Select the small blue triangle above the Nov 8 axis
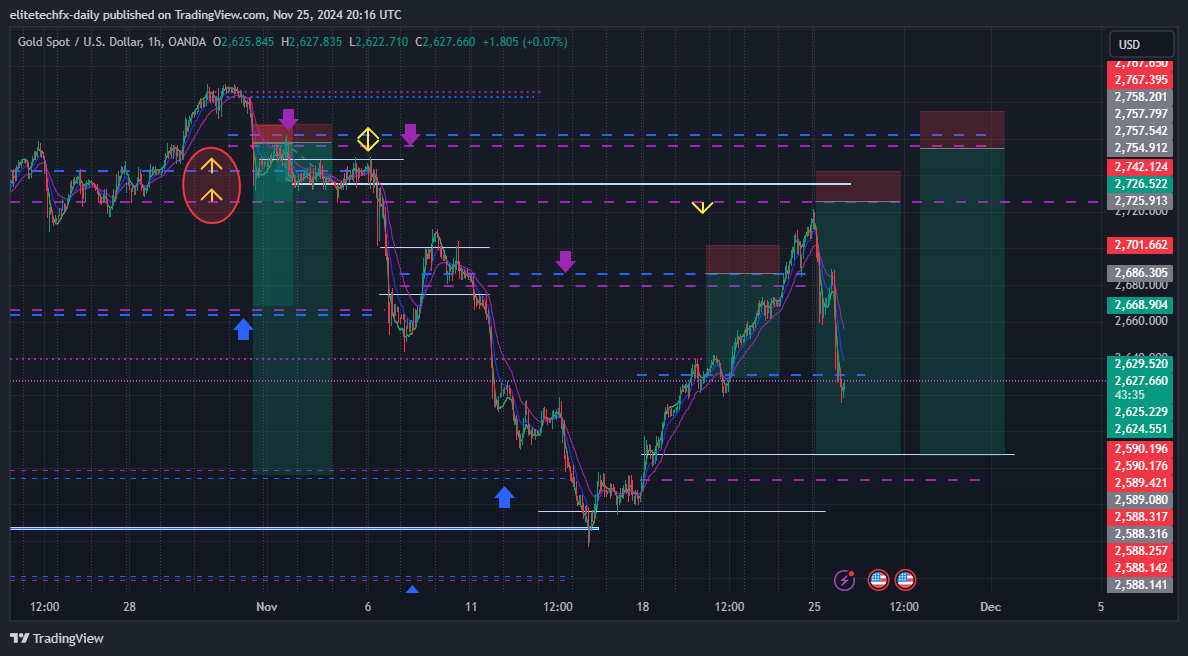 [412, 589]
